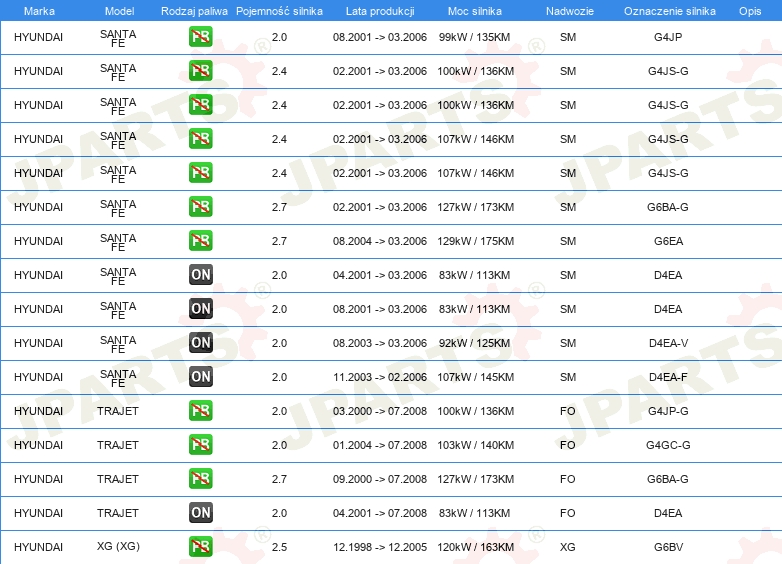The image size is (782, 564).
Task: Select FO body type in the G4JP-G row
Action: [568, 411]
